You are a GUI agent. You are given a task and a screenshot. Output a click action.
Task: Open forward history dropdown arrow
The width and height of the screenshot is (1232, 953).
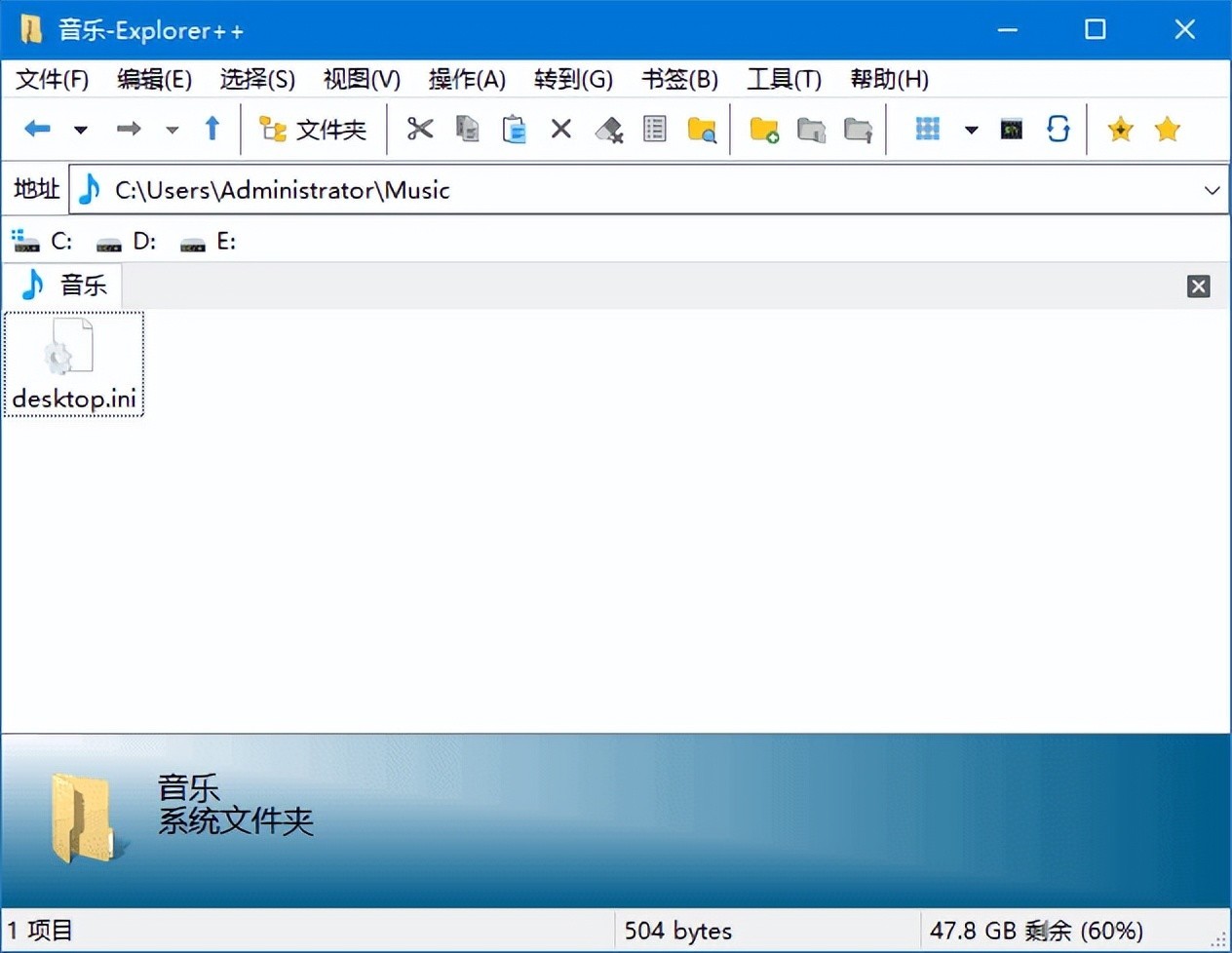[173, 130]
